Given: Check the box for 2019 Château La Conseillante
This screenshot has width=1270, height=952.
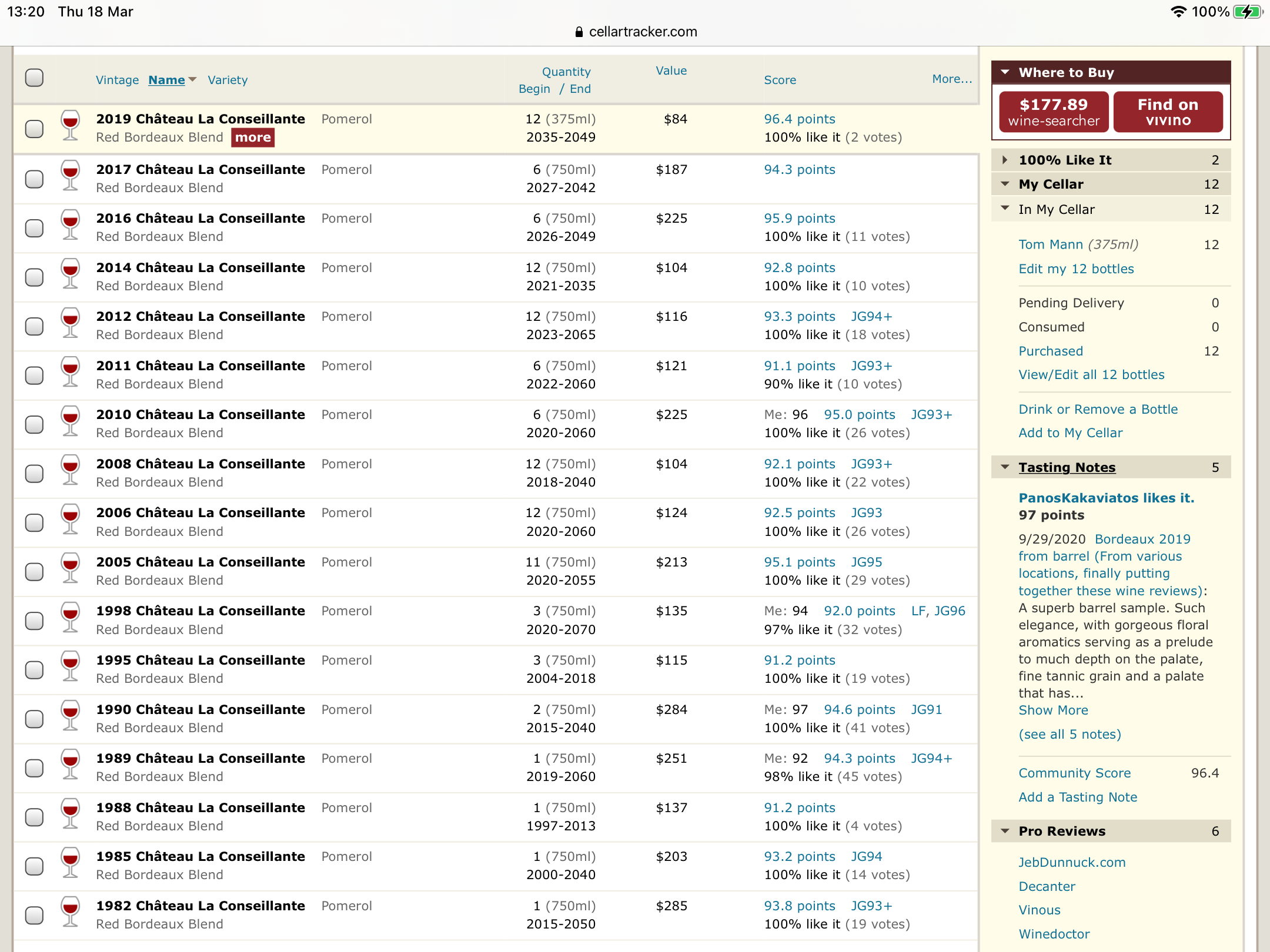Looking at the screenshot, I should (x=34, y=129).
